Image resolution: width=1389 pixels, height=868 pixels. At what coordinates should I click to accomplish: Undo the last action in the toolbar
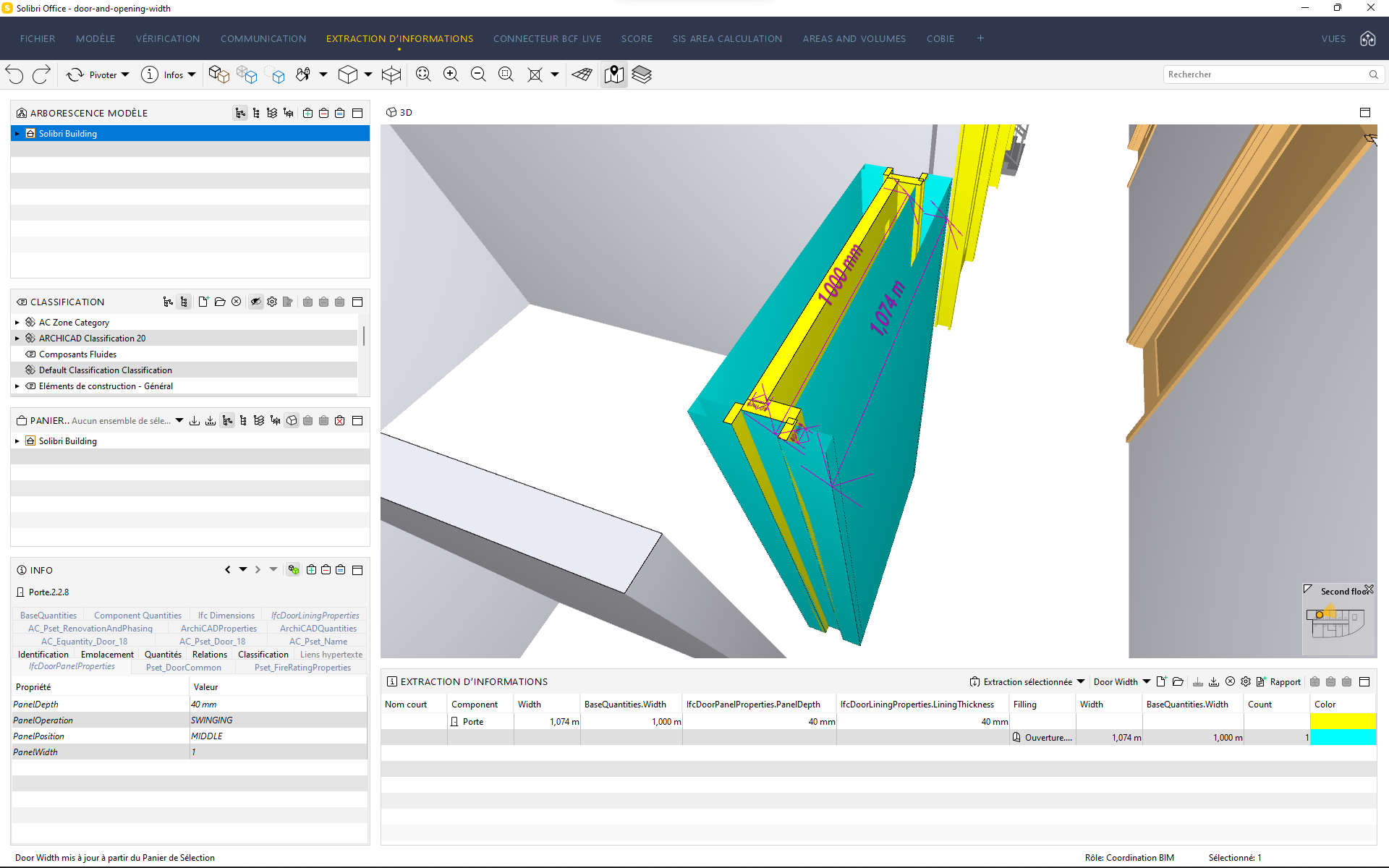click(14, 75)
